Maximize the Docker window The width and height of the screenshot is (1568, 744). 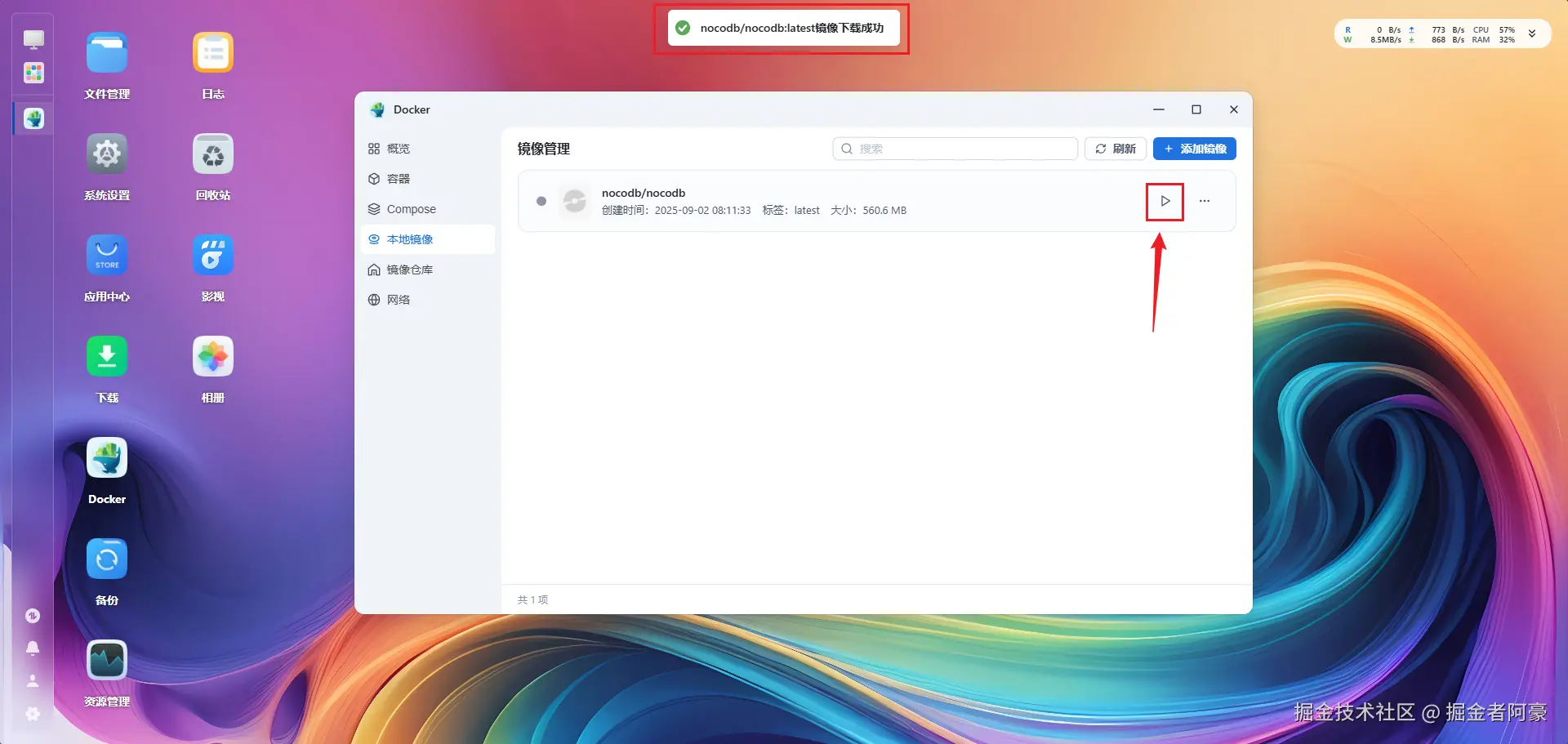[1196, 109]
